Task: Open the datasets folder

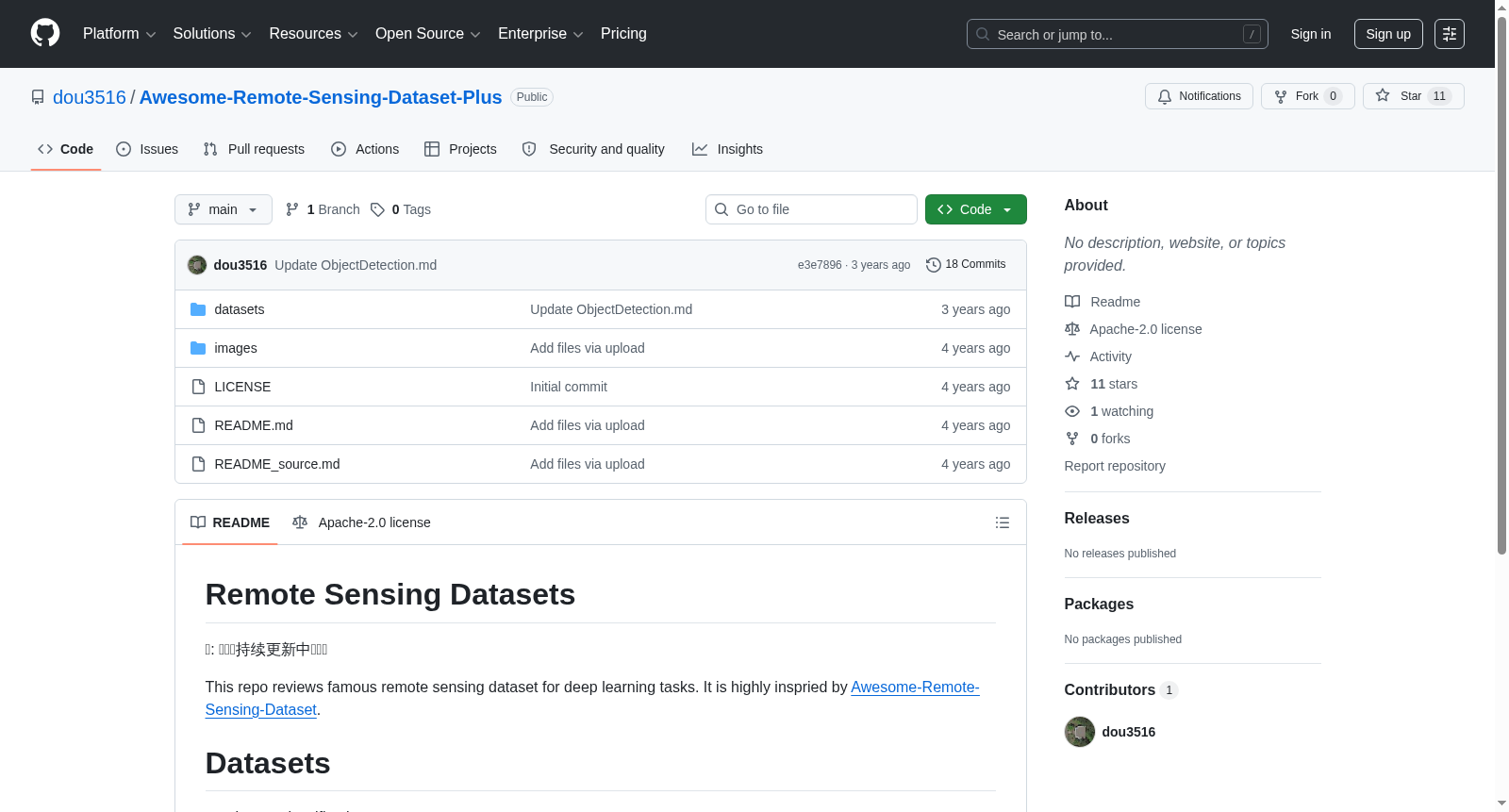Action: 239,309
